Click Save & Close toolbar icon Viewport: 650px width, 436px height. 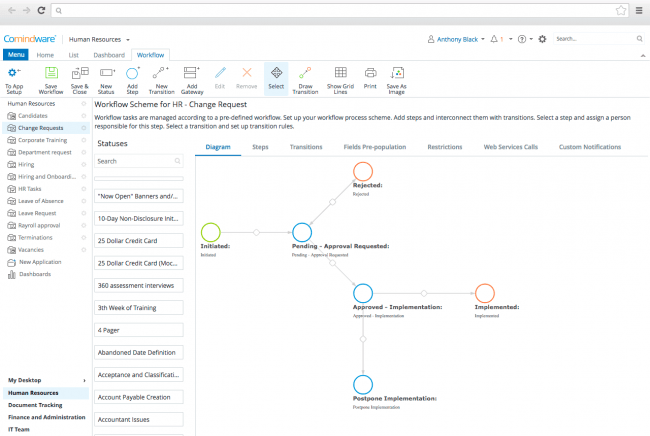[80, 73]
